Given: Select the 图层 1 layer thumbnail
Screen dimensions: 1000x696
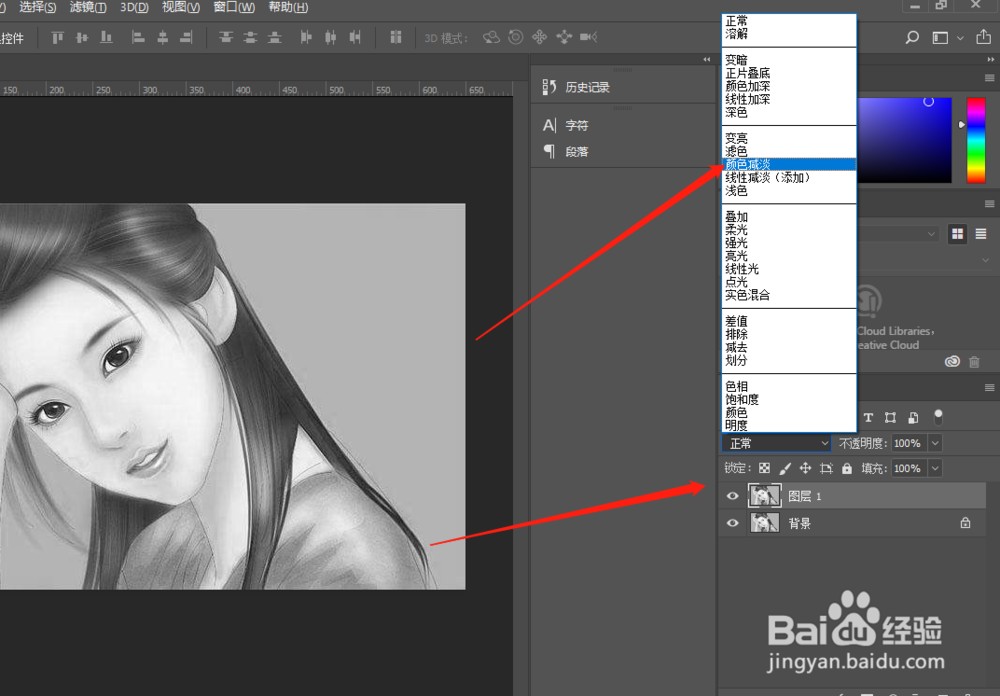Looking at the screenshot, I should tap(764, 496).
